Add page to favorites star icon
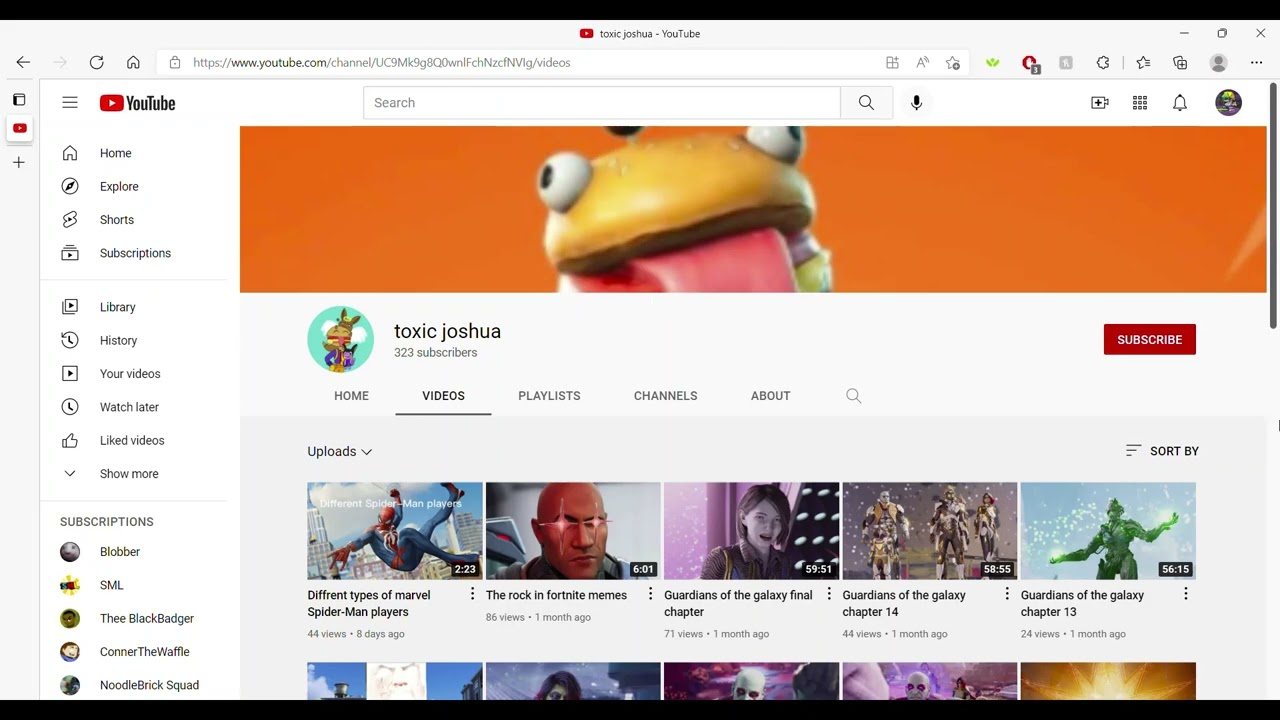The image size is (1280, 720). (953, 62)
